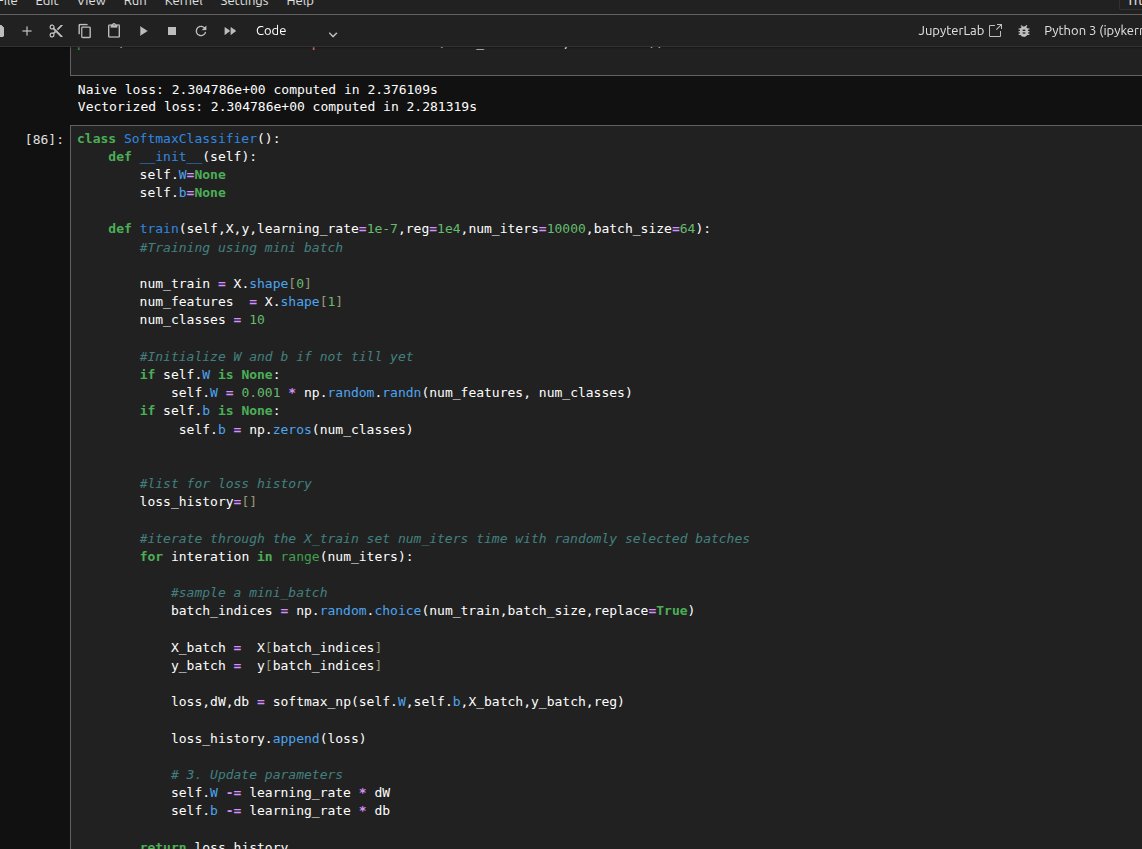Click '#Training using mini batch' comment
Screen dimensions: 1142x849
tap(241, 248)
